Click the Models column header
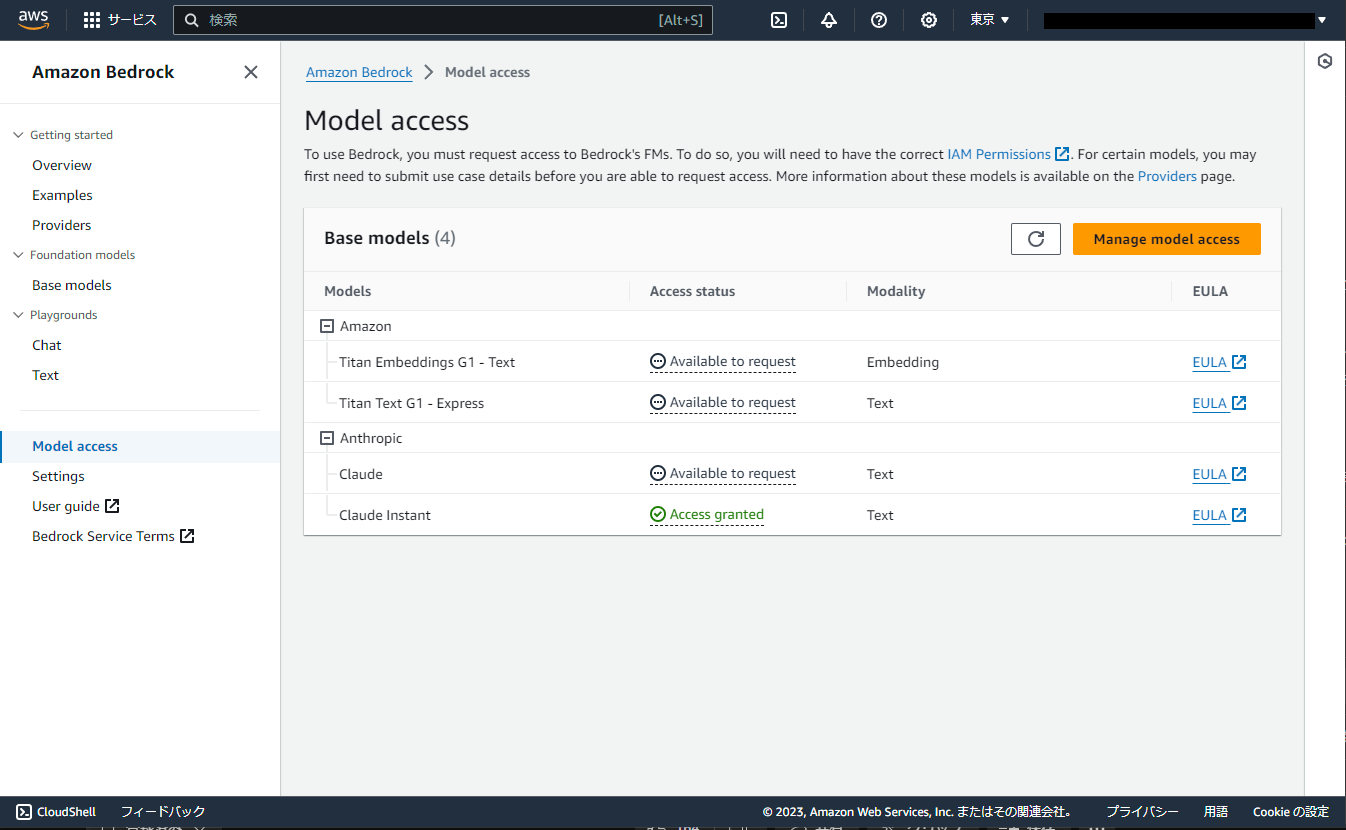Viewport: 1346px width, 830px height. point(348,291)
